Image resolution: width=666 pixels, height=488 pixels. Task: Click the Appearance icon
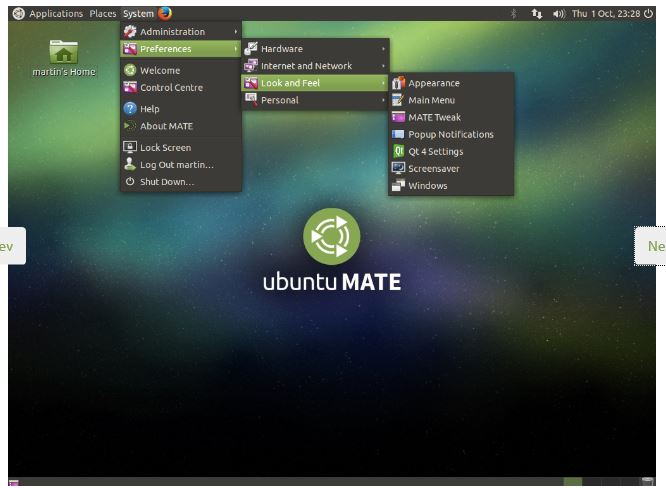pyautogui.click(x=398, y=83)
